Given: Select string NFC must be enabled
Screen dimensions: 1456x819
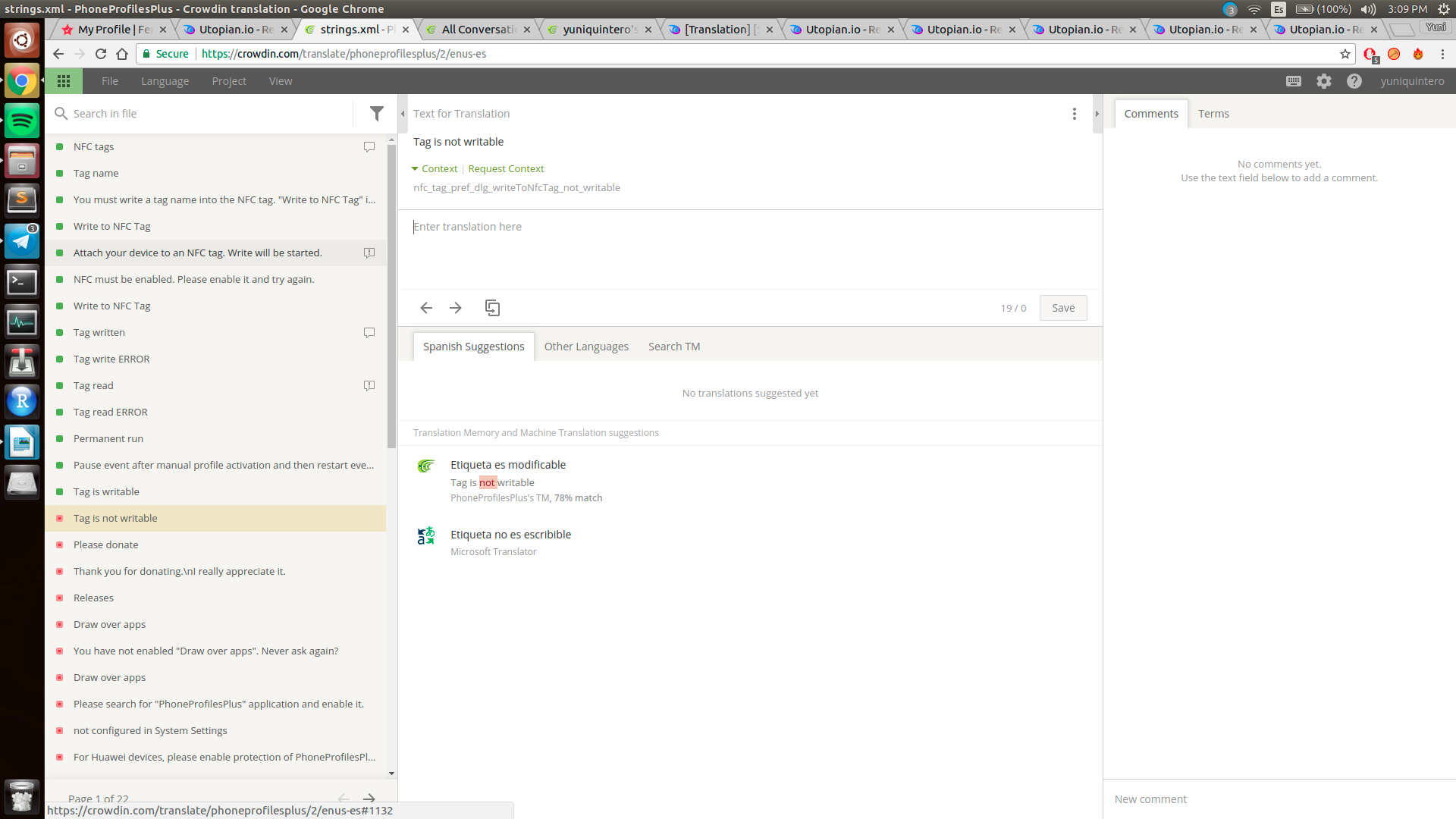Looking at the screenshot, I should tap(215, 280).
